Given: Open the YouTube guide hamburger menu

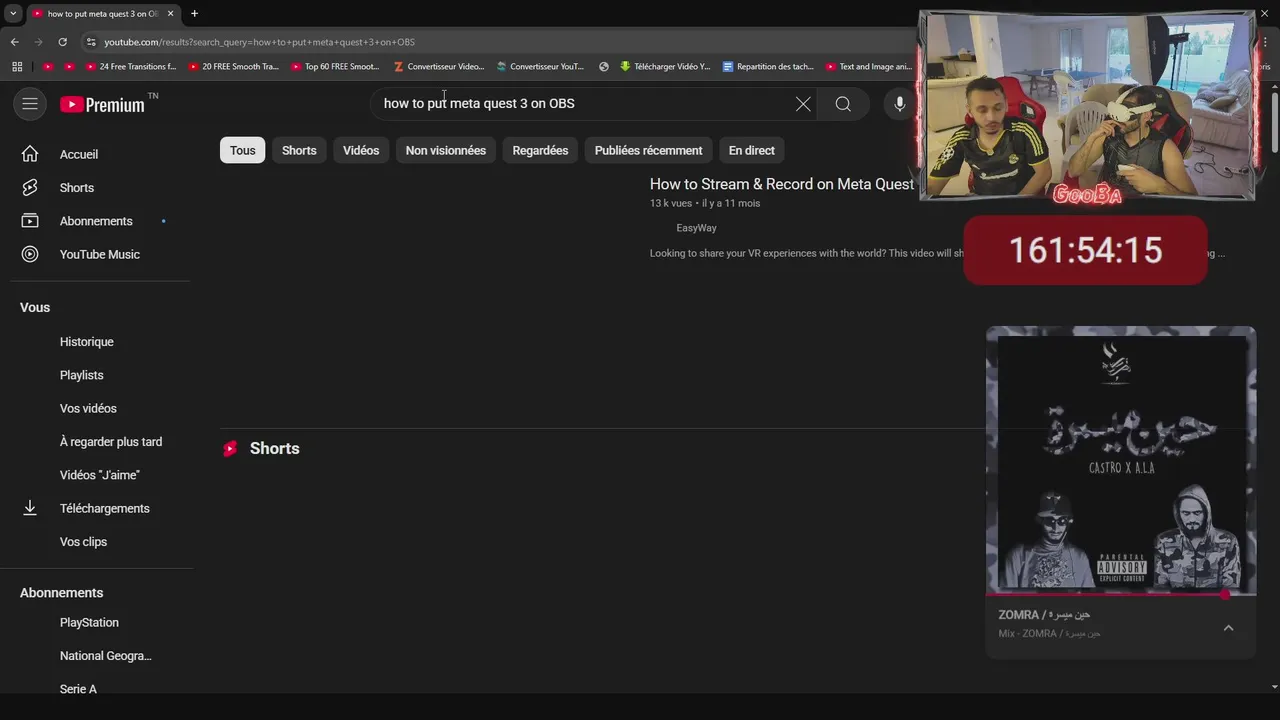Looking at the screenshot, I should 30,104.
